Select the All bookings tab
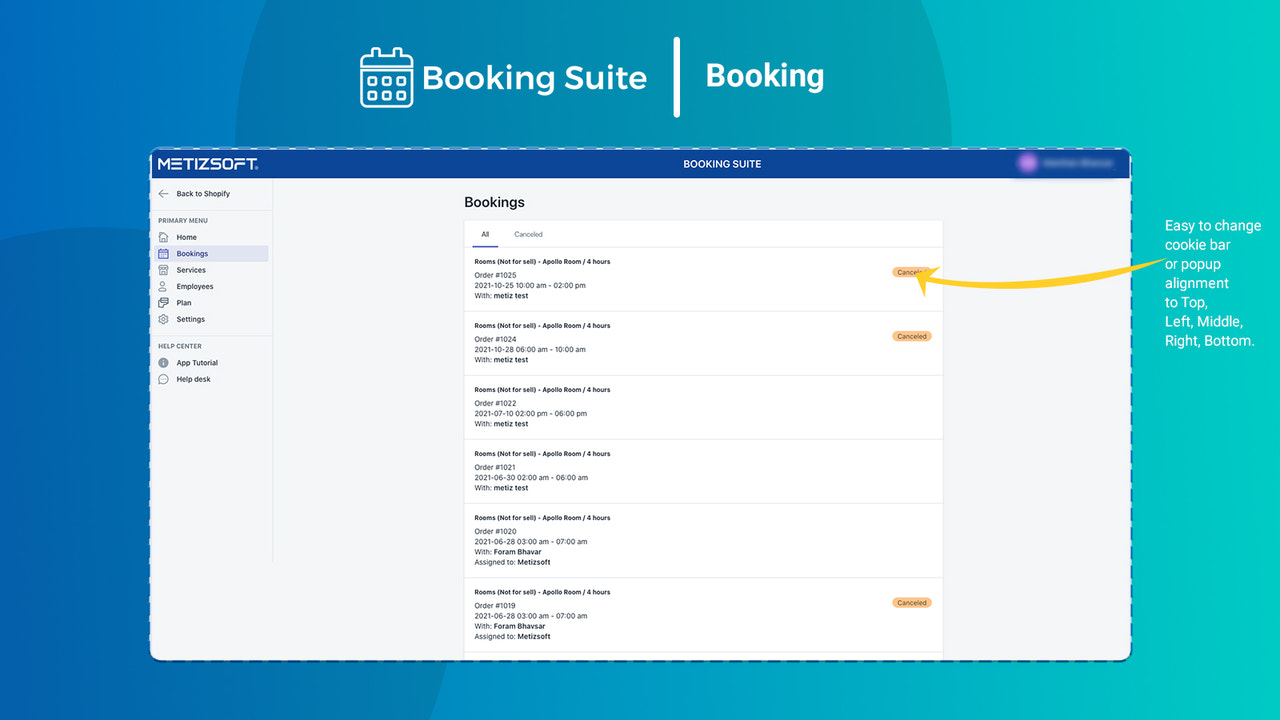 click(485, 234)
